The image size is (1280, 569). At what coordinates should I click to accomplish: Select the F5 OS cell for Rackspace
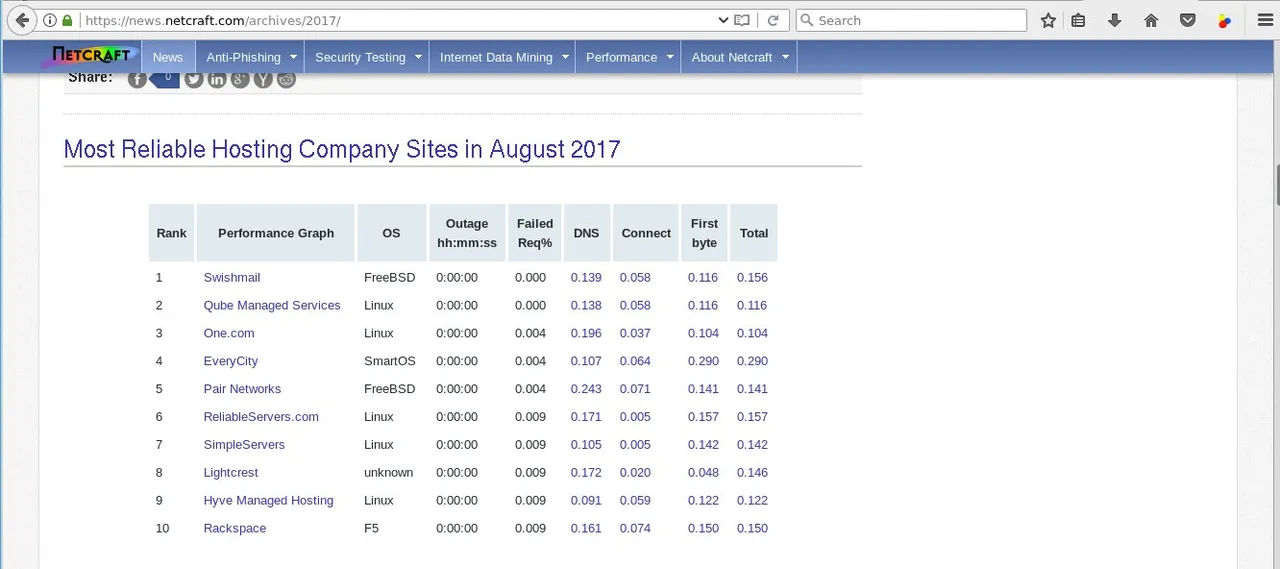(x=371, y=529)
